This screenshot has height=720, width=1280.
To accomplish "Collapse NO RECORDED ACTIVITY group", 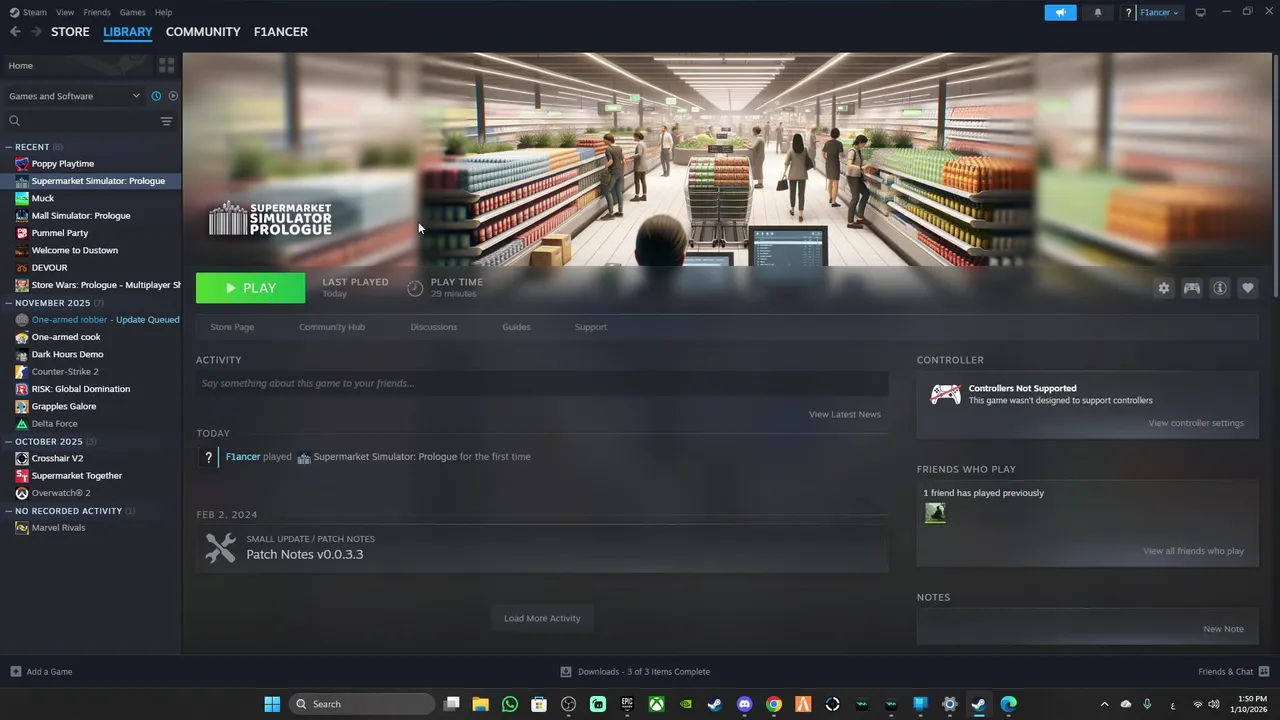I will pos(8,511).
